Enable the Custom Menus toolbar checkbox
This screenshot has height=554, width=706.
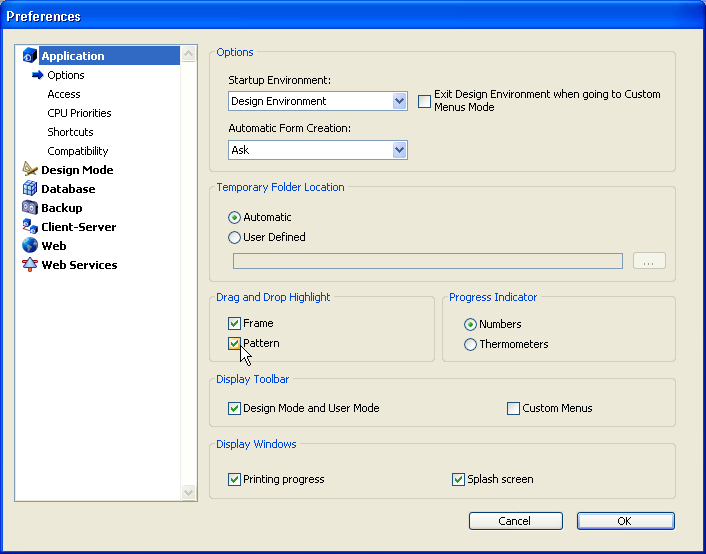click(x=514, y=408)
